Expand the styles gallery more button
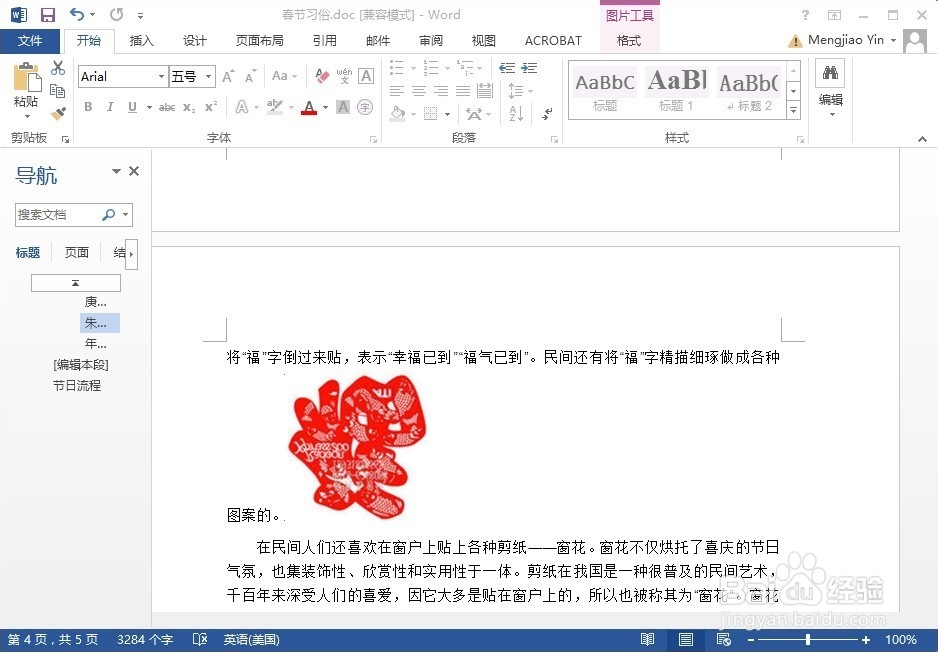Image resolution: width=938 pixels, height=652 pixels. (793, 110)
